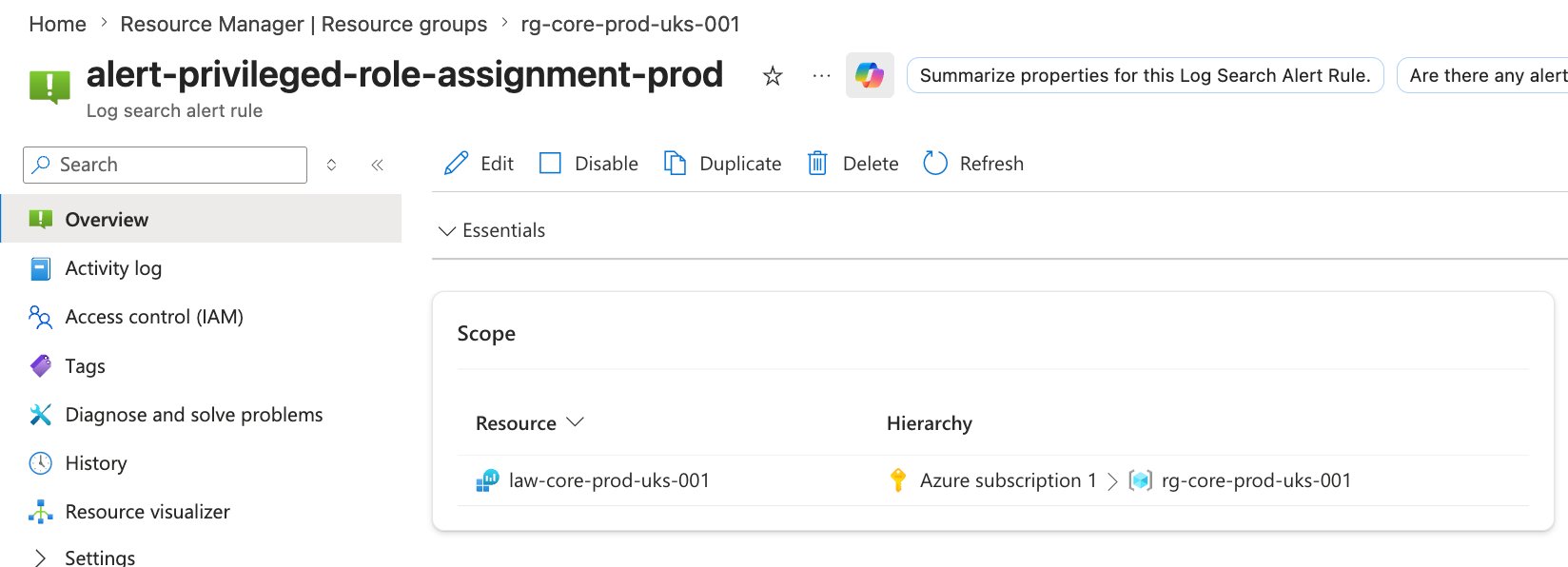1568x567 pixels.
Task: Focus the sidebar Search field
Action: pyautogui.click(x=165, y=165)
